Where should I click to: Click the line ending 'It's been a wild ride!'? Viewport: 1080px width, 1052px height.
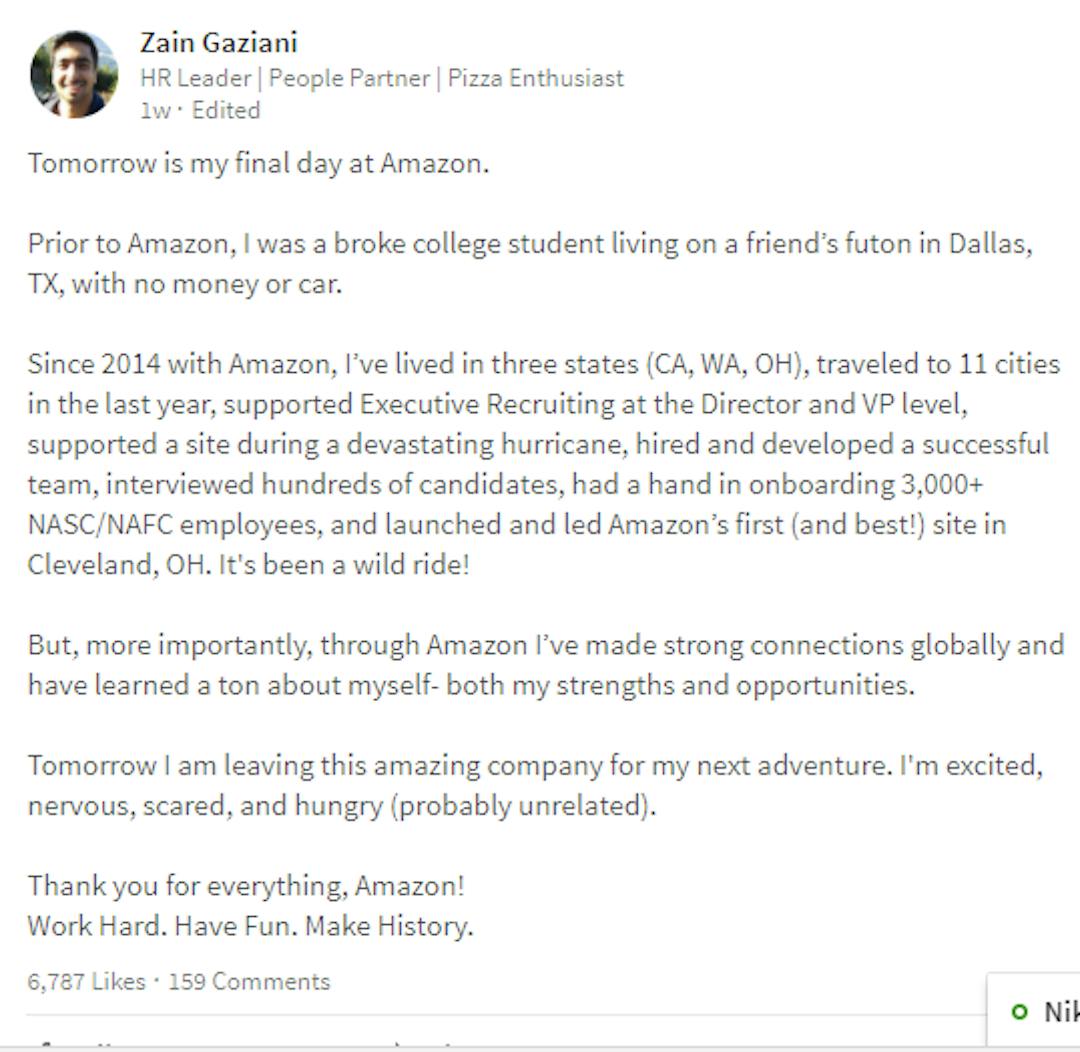click(x=249, y=565)
